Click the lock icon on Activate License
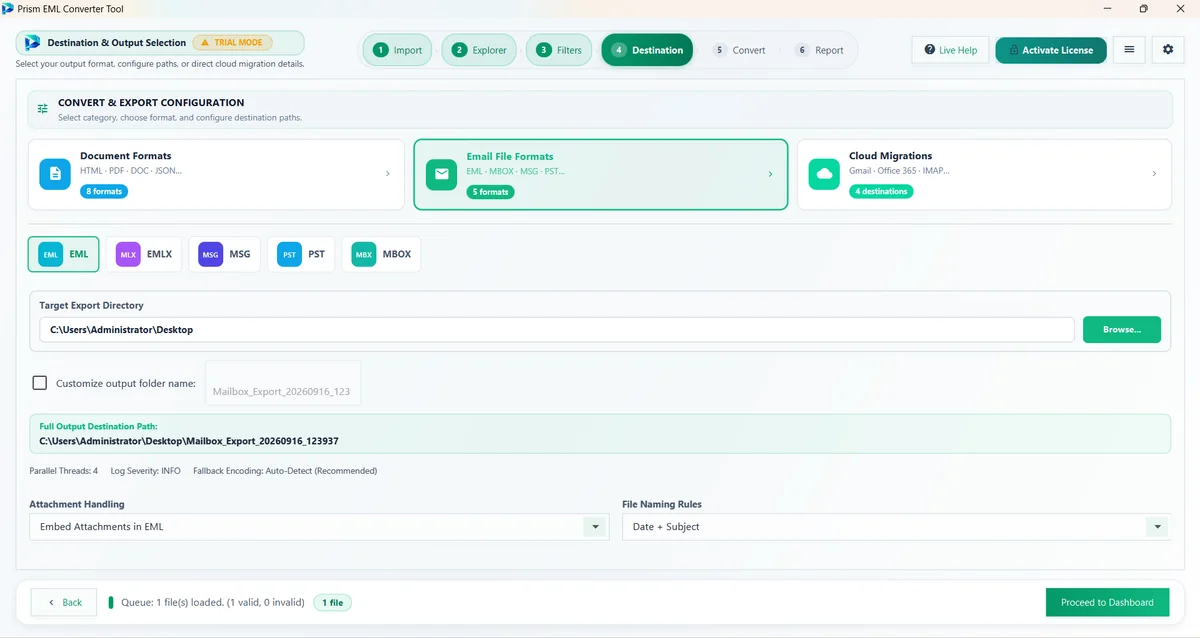The width and height of the screenshot is (1200, 638). (1013, 50)
